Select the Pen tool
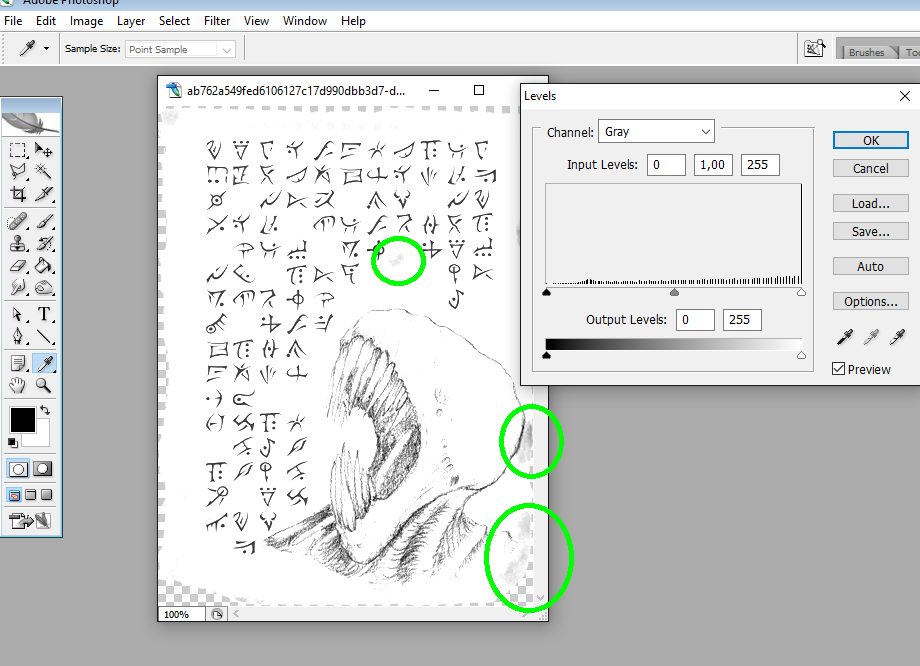Screen dimensions: 920x666 click(18, 336)
